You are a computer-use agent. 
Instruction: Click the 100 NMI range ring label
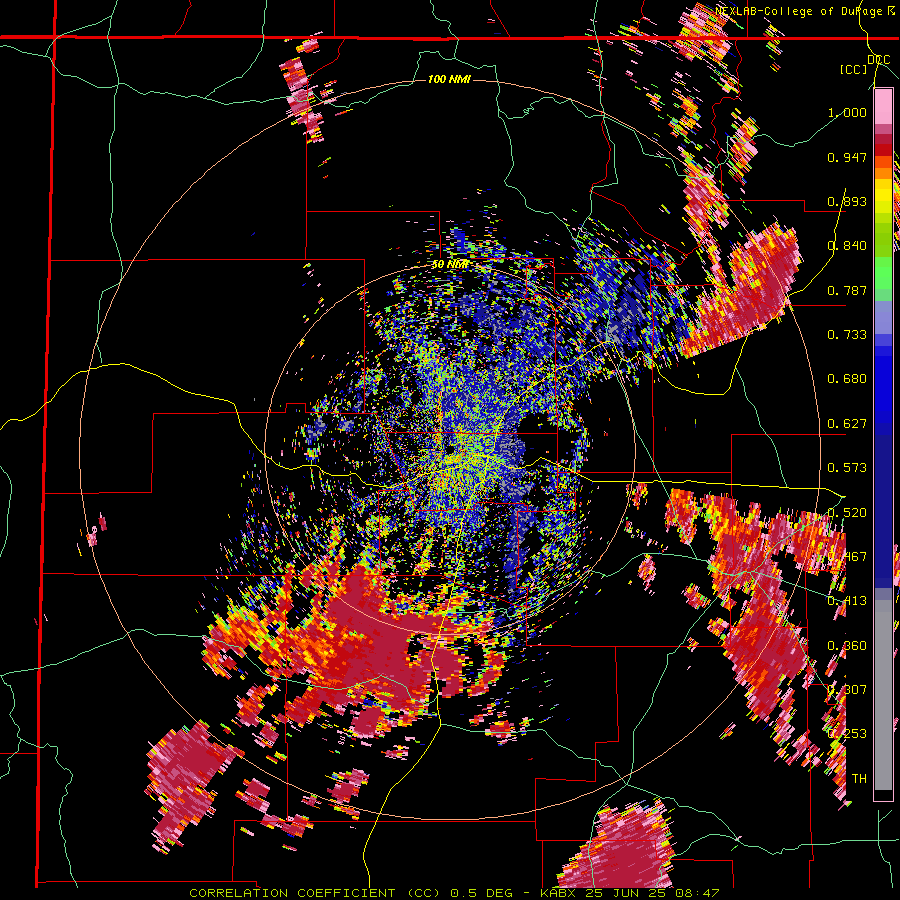449,79
